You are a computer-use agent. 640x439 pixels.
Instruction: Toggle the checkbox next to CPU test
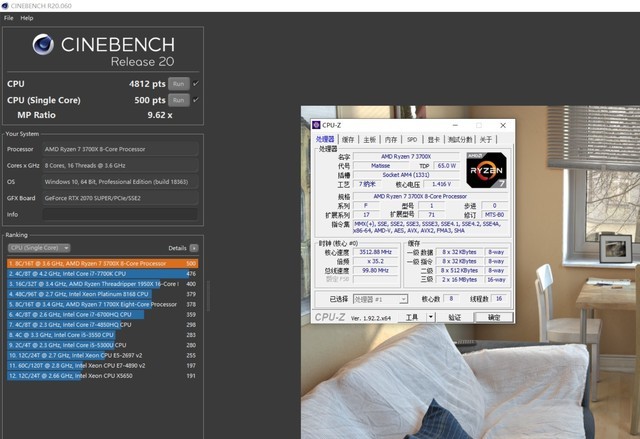click(x=196, y=83)
